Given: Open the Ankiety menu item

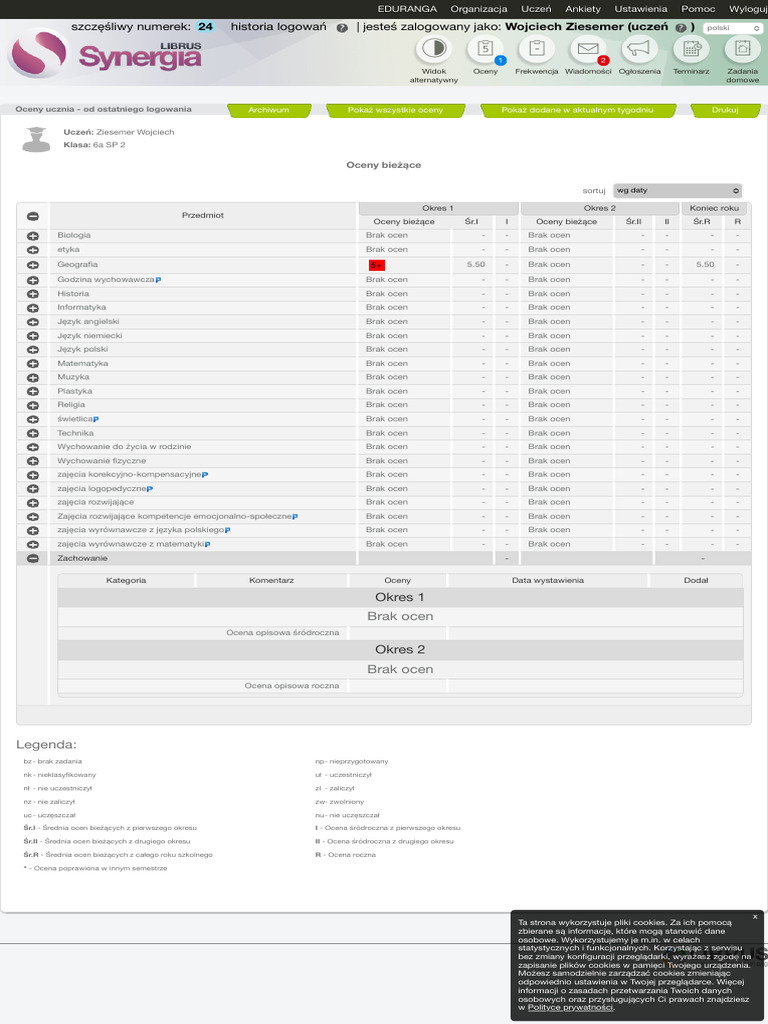Looking at the screenshot, I should [x=583, y=8].
